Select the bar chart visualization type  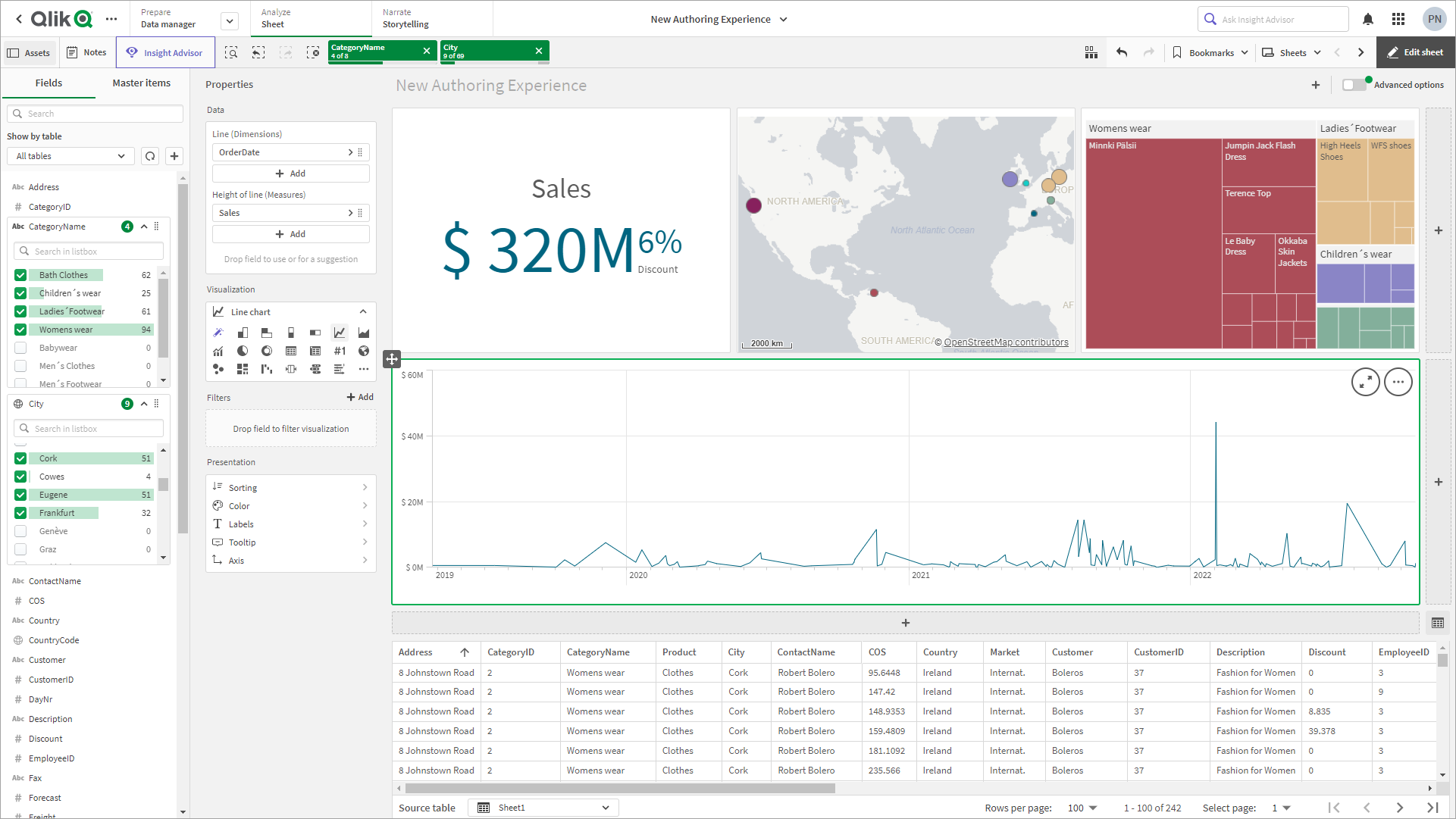(242, 332)
